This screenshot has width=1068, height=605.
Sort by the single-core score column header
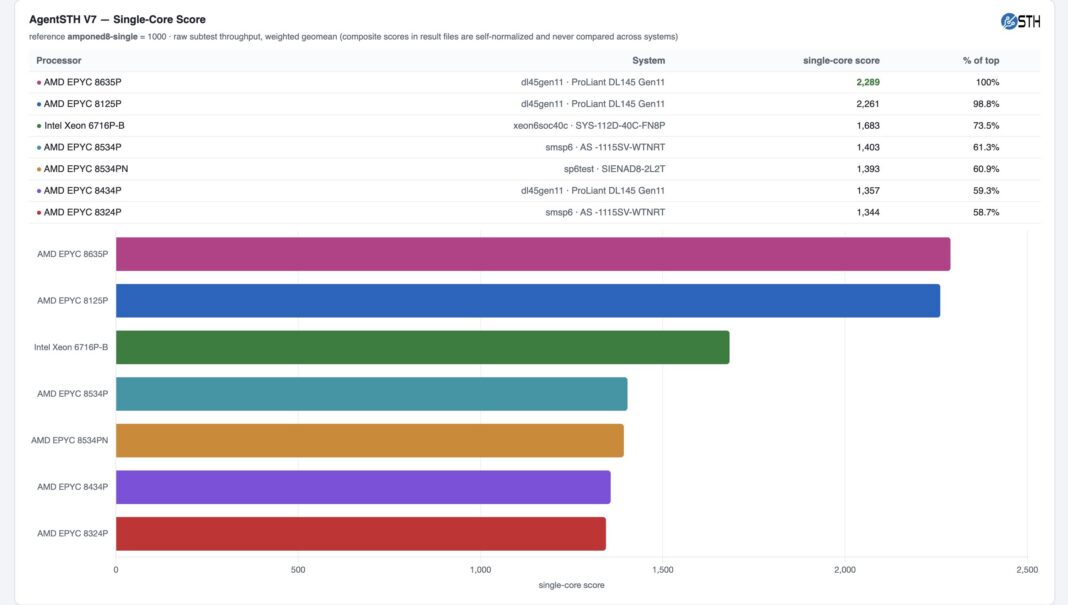coord(841,61)
